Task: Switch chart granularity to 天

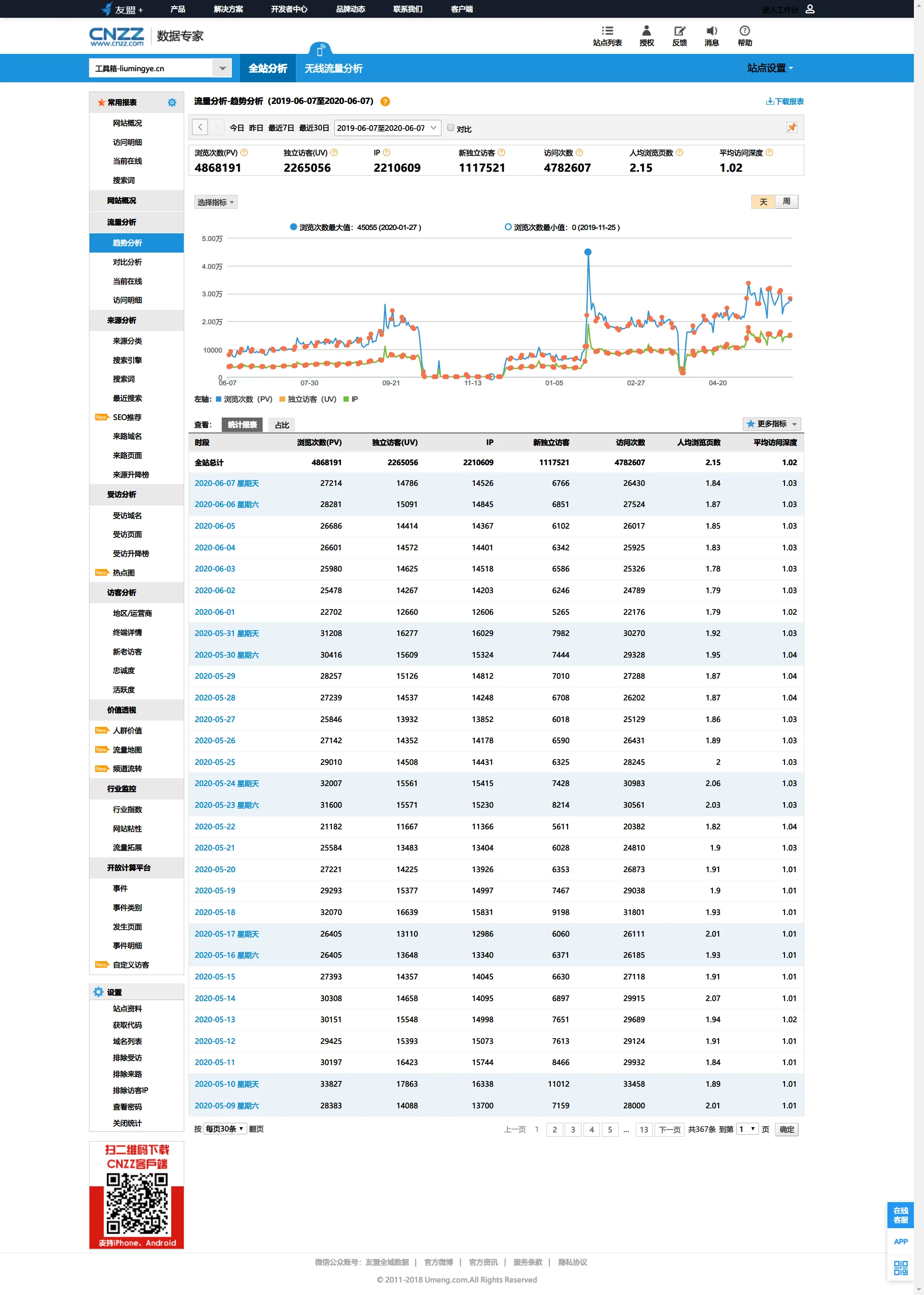Action: (x=763, y=202)
